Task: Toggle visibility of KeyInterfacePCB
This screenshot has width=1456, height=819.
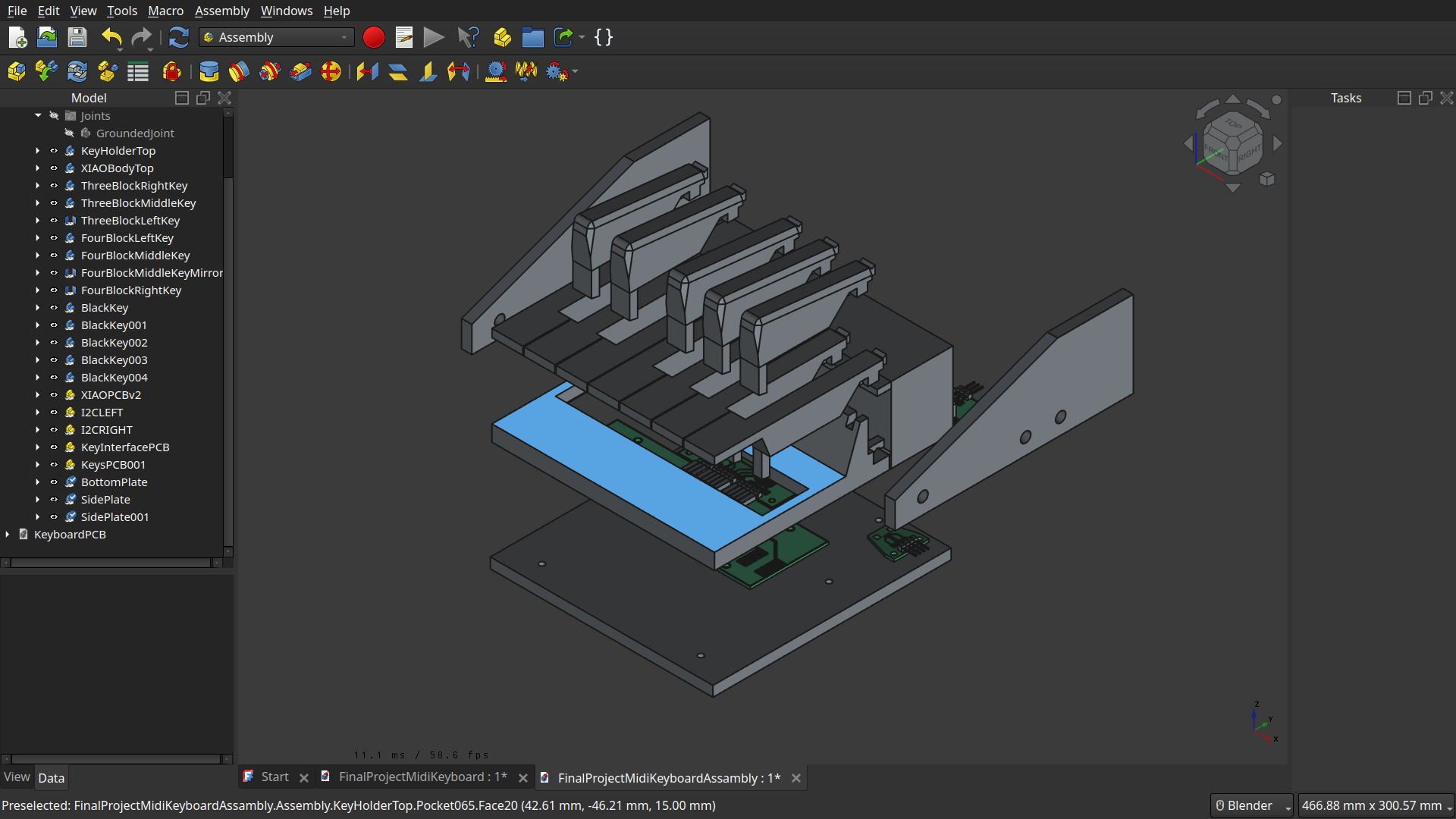Action: click(x=54, y=447)
